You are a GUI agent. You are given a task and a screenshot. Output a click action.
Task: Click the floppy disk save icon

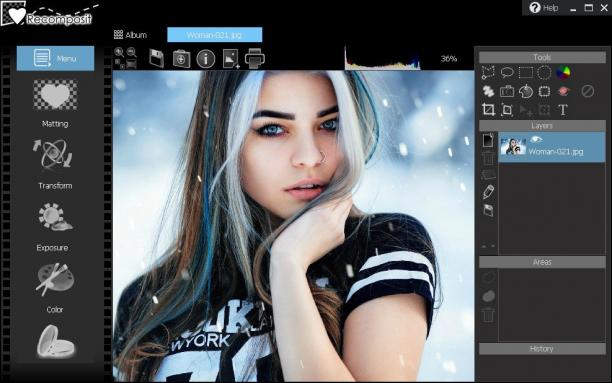[156, 59]
